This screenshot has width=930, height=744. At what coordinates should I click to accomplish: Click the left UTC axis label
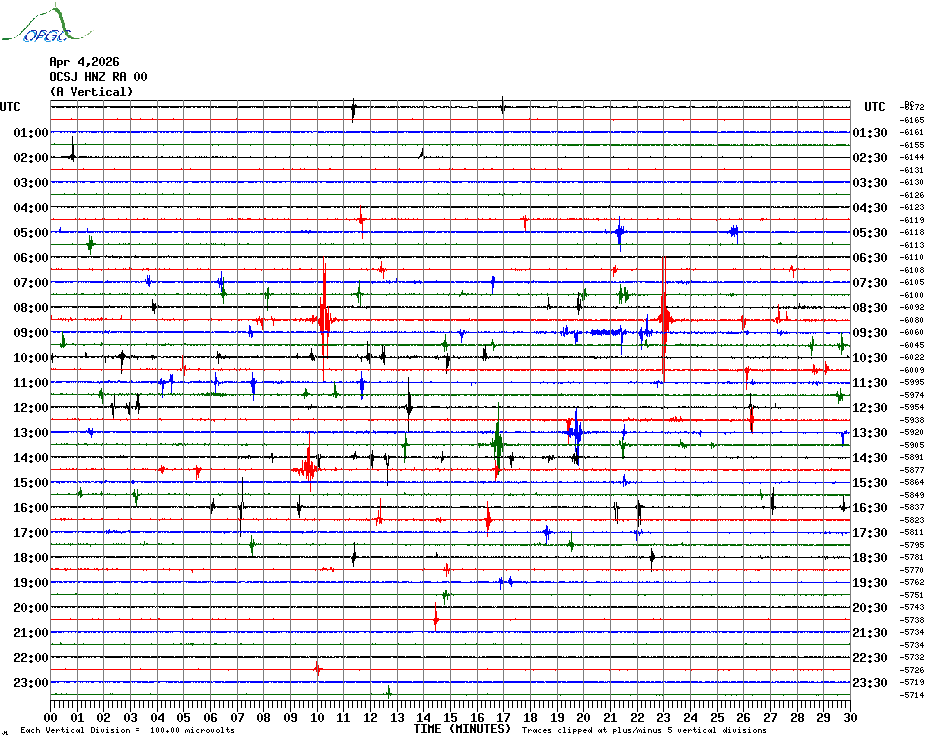[x=10, y=107]
